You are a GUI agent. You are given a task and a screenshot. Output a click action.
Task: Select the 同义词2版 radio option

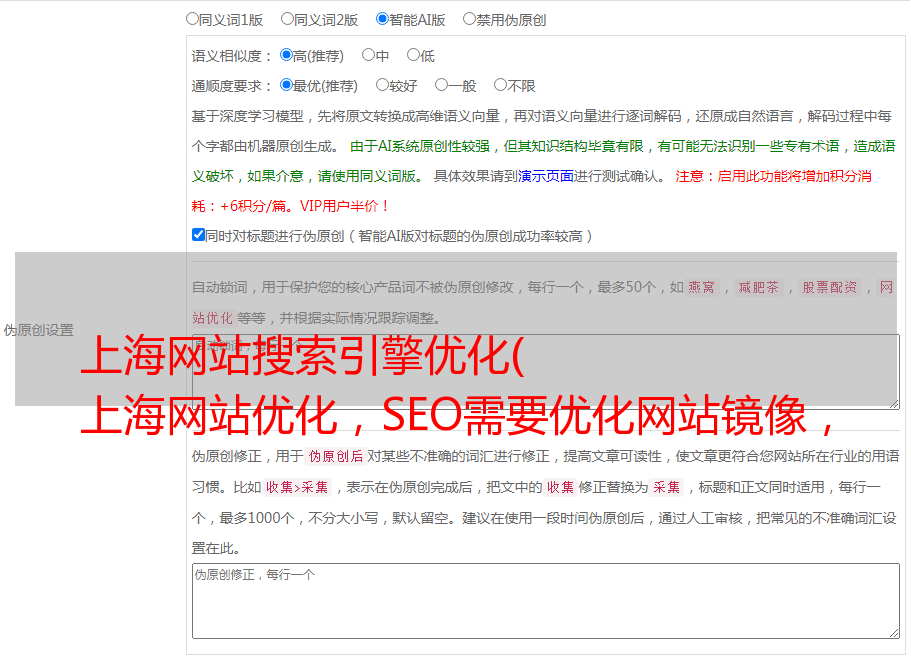pyautogui.click(x=287, y=19)
